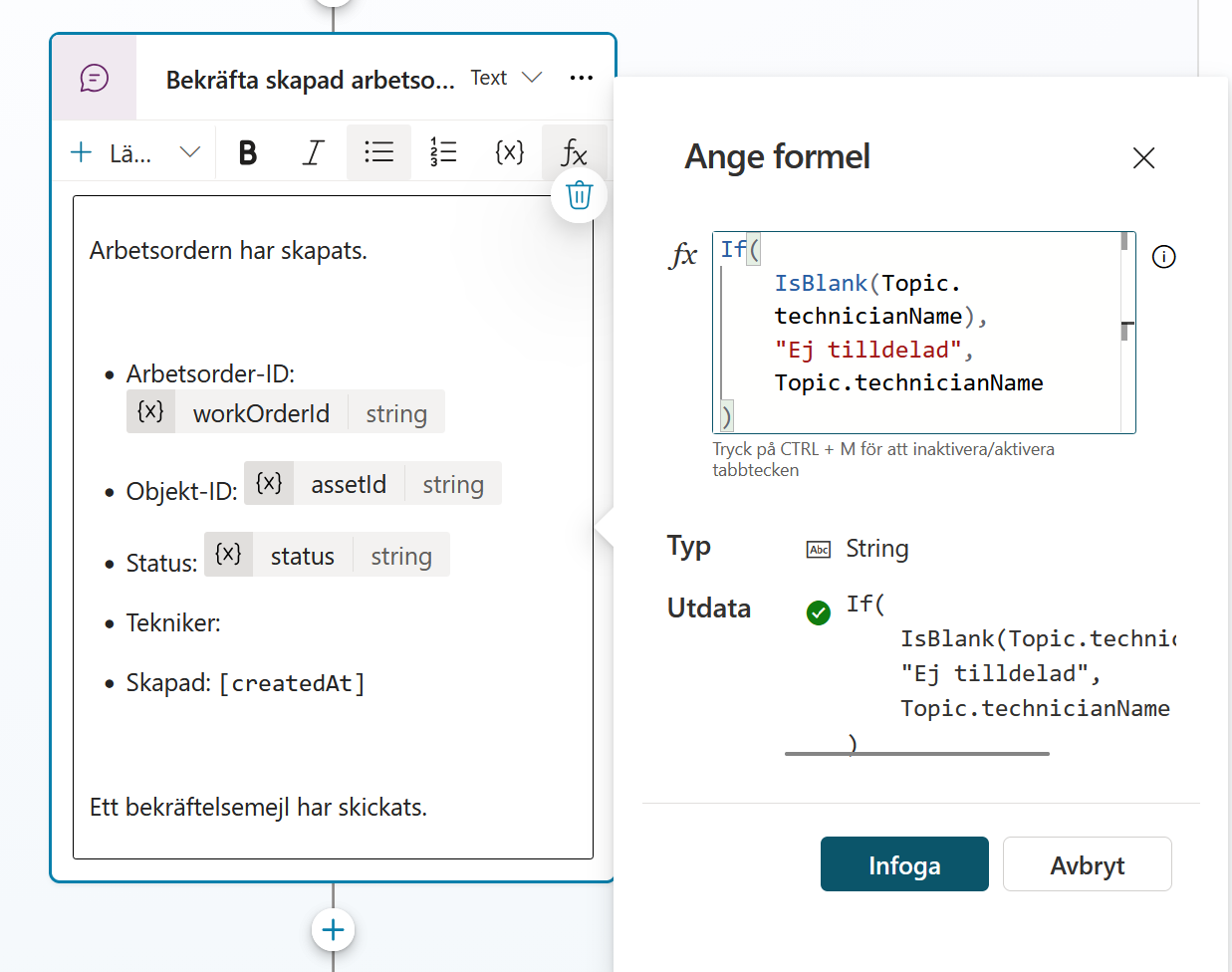
Task: Select the workOrderId variable chip
Action: pos(286,412)
